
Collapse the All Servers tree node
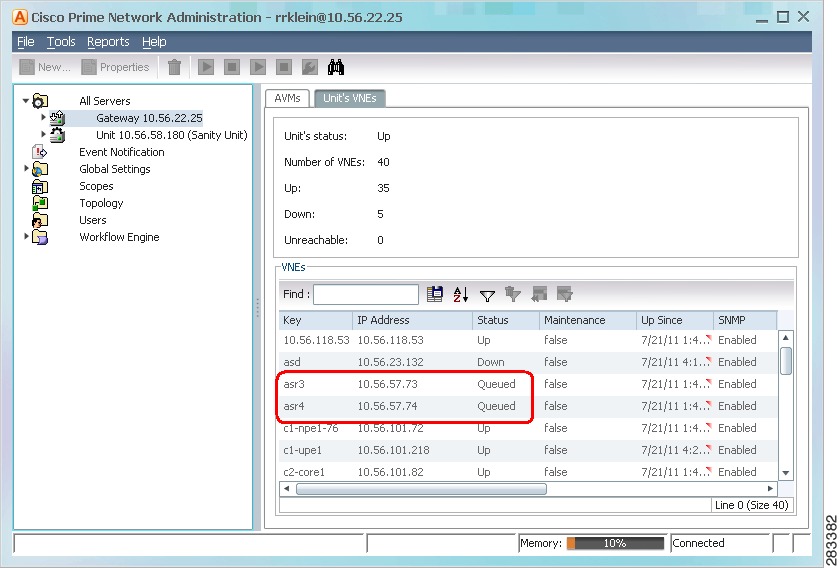(25, 100)
